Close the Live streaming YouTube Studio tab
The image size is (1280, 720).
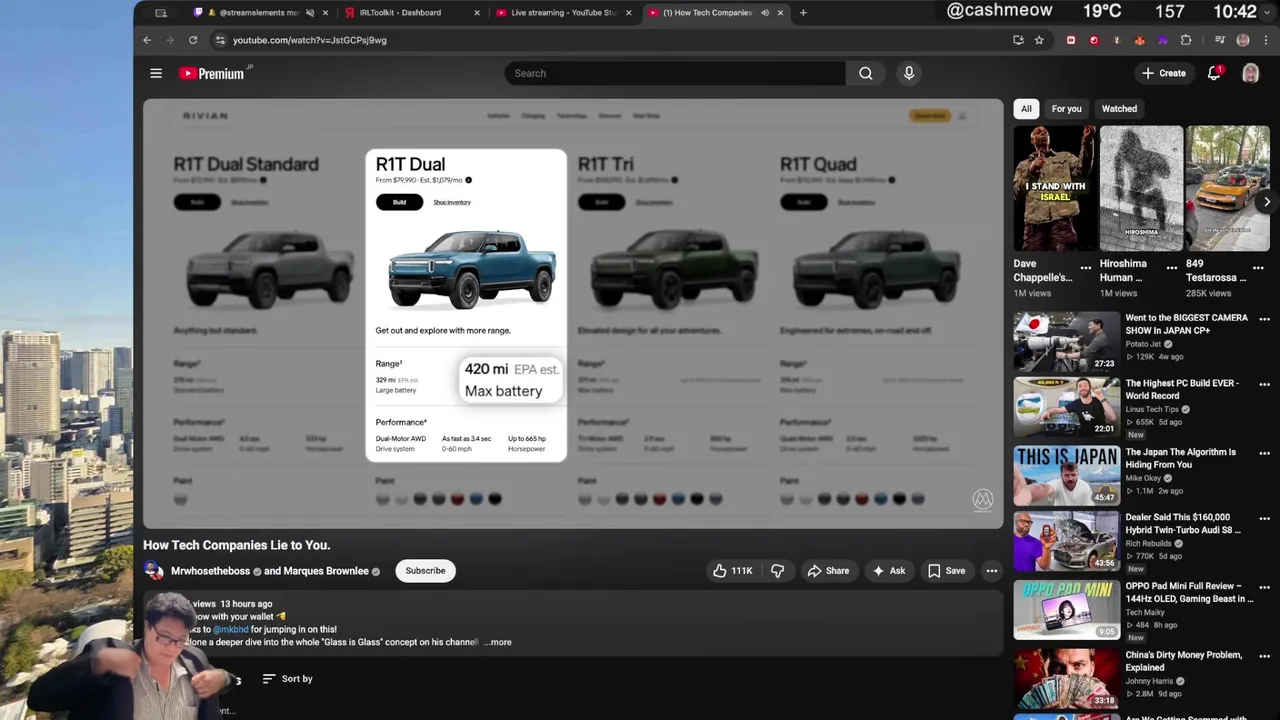[628, 13]
